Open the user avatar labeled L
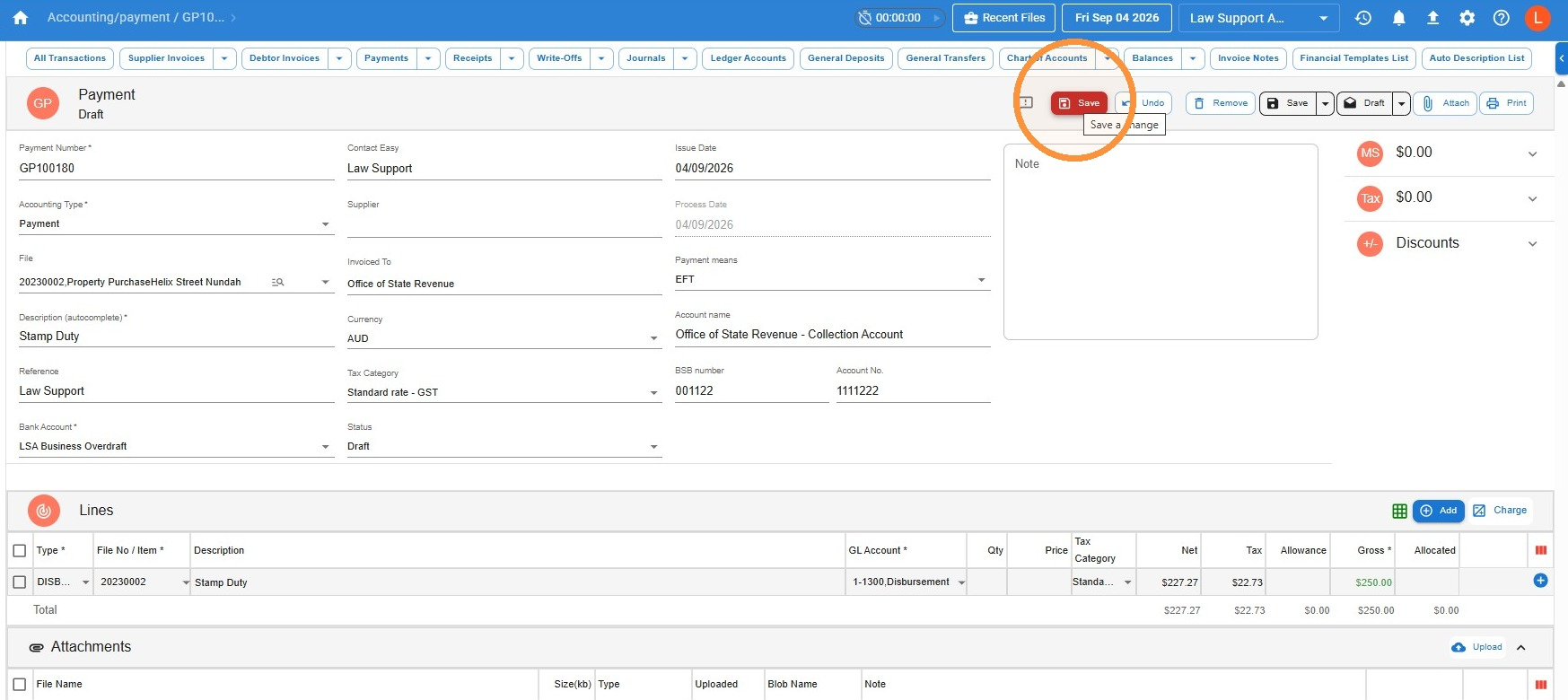The height and width of the screenshot is (700, 1568). (x=1537, y=18)
